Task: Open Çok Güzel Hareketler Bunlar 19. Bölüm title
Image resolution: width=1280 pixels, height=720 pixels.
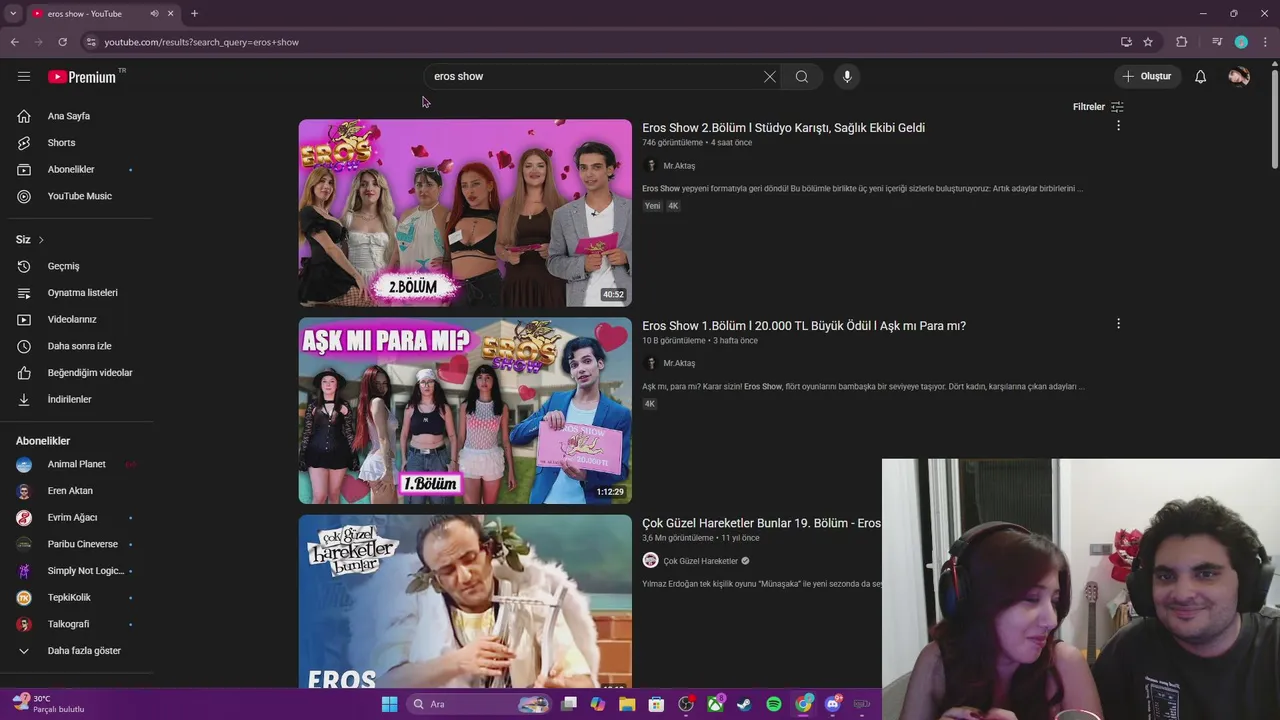Action: [x=761, y=523]
